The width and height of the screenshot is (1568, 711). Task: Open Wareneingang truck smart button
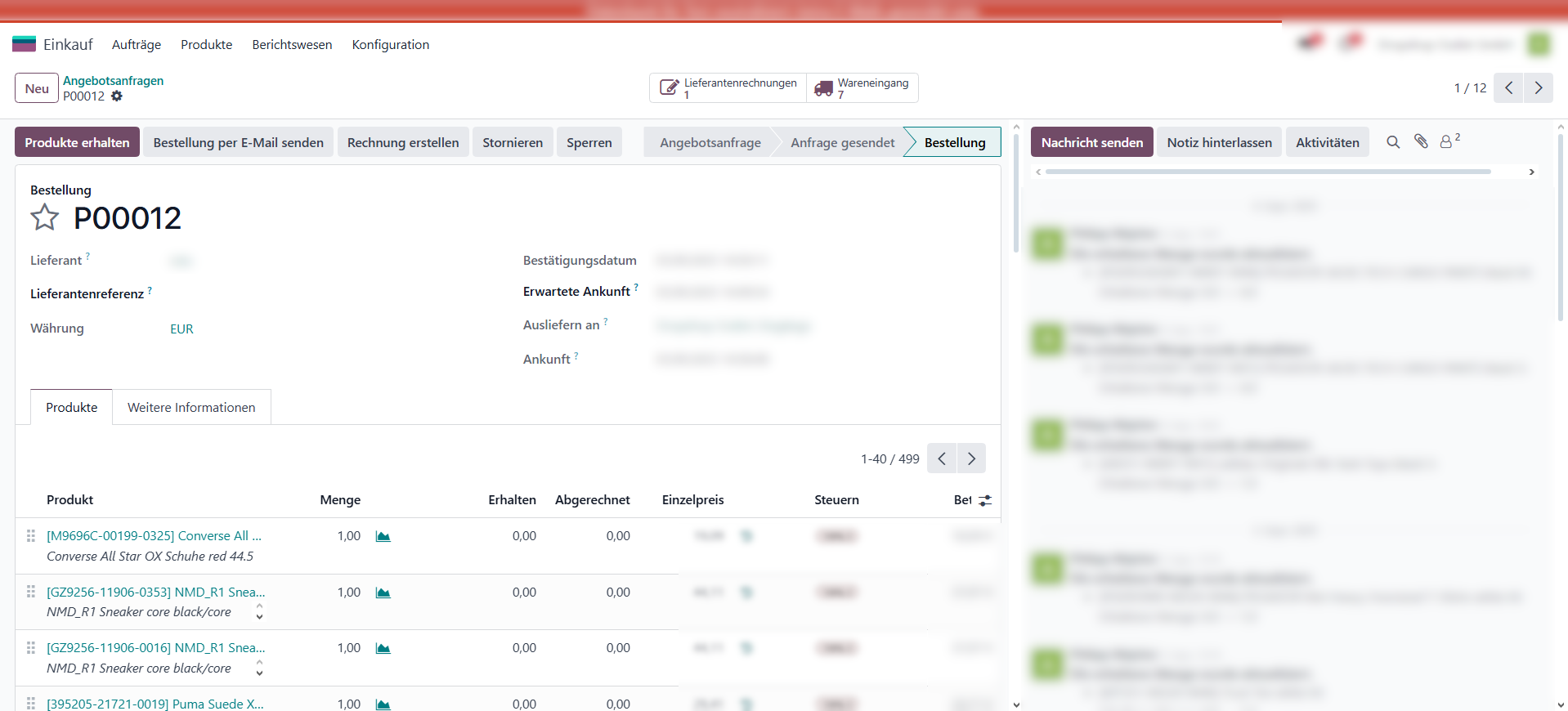(862, 88)
